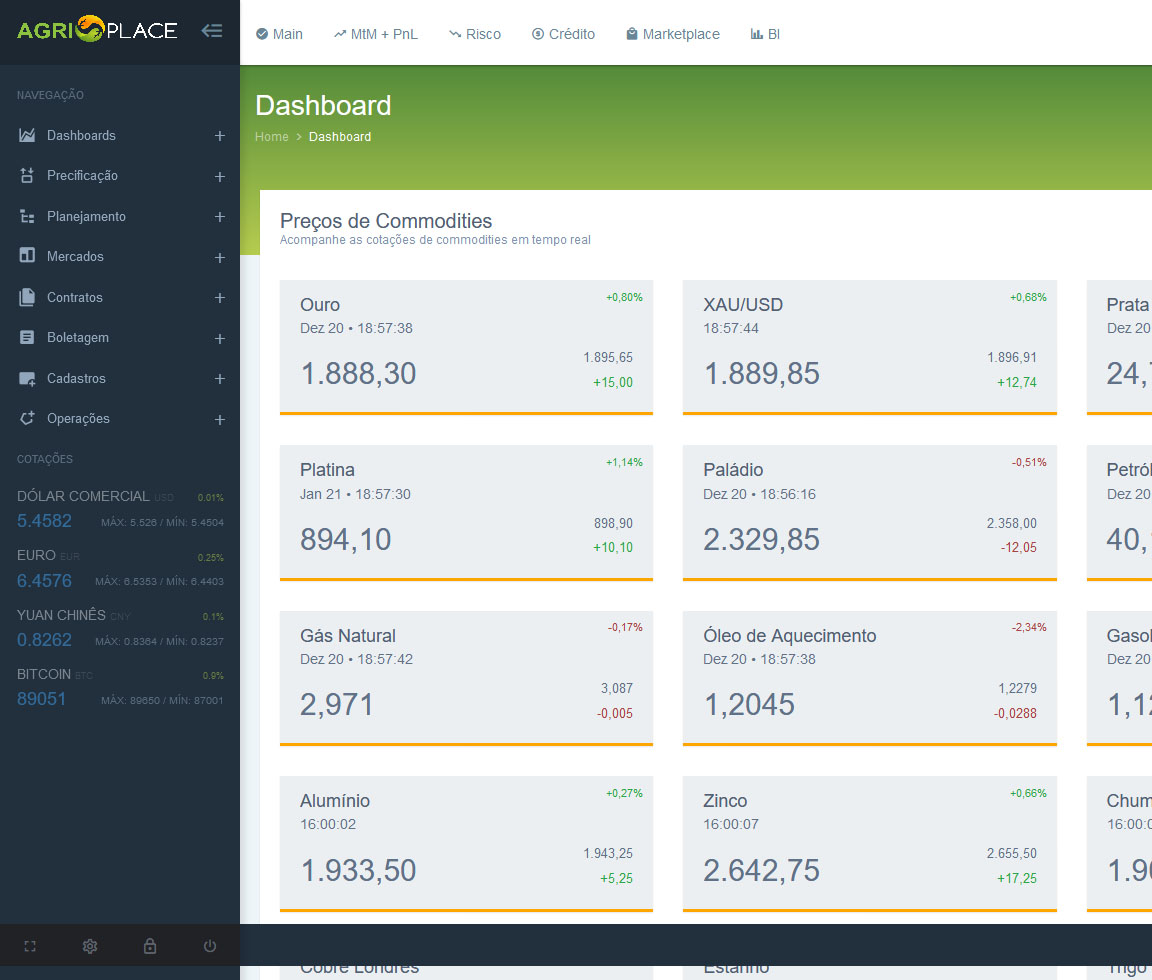The height and width of the screenshot is (980, 1152).
Task: Select Dashboards label in sidebar
Action: pyautogui.click(x=82, y=135)
